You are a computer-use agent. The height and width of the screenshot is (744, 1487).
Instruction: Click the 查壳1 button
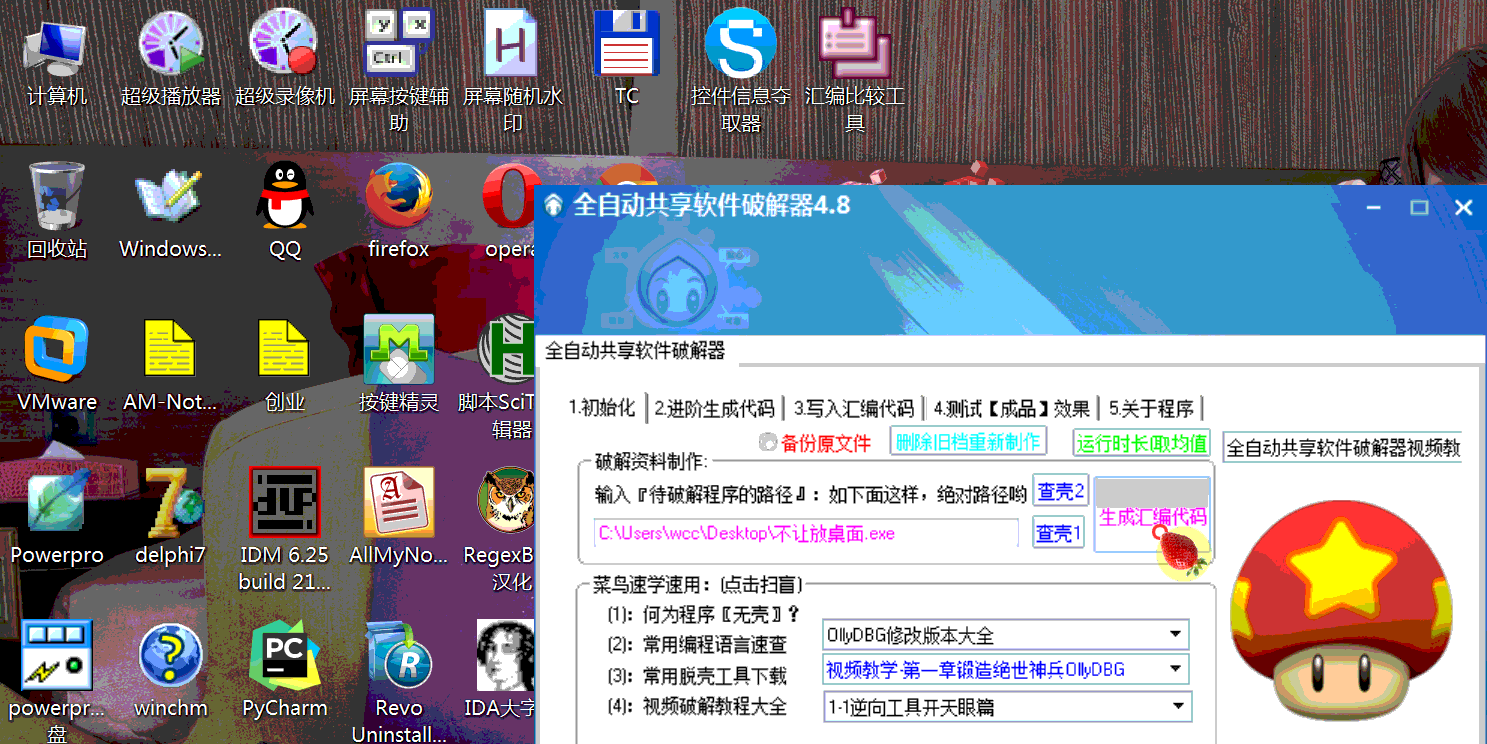(x=1058, y=533)
